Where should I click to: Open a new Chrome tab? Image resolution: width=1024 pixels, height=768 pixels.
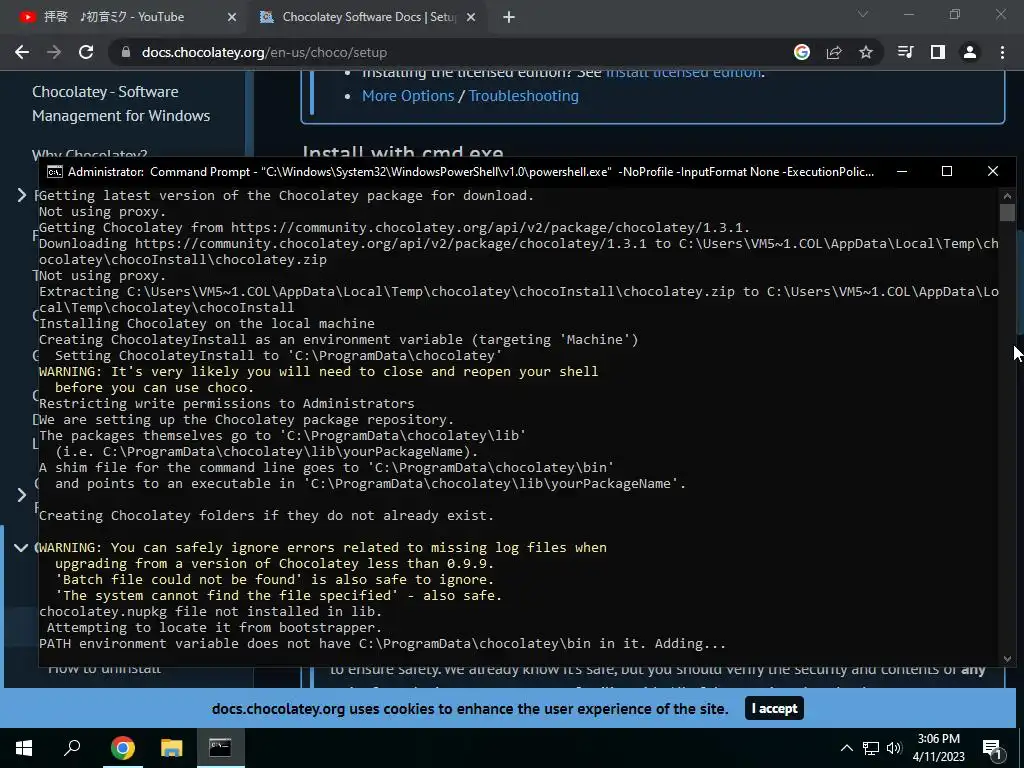tap(509, 17)
